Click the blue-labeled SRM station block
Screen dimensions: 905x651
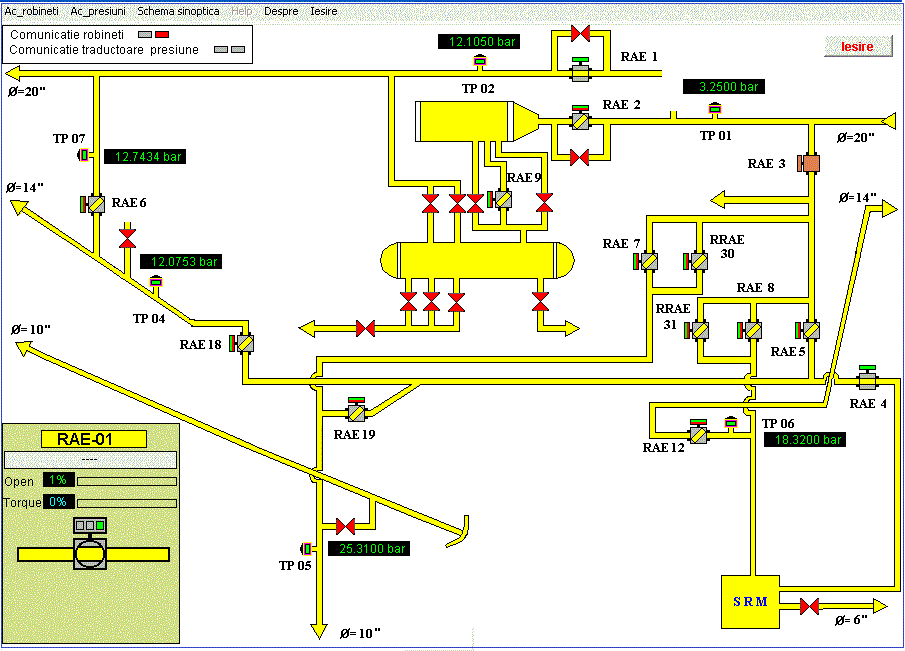pyautogui.click(x=750, y=601)
